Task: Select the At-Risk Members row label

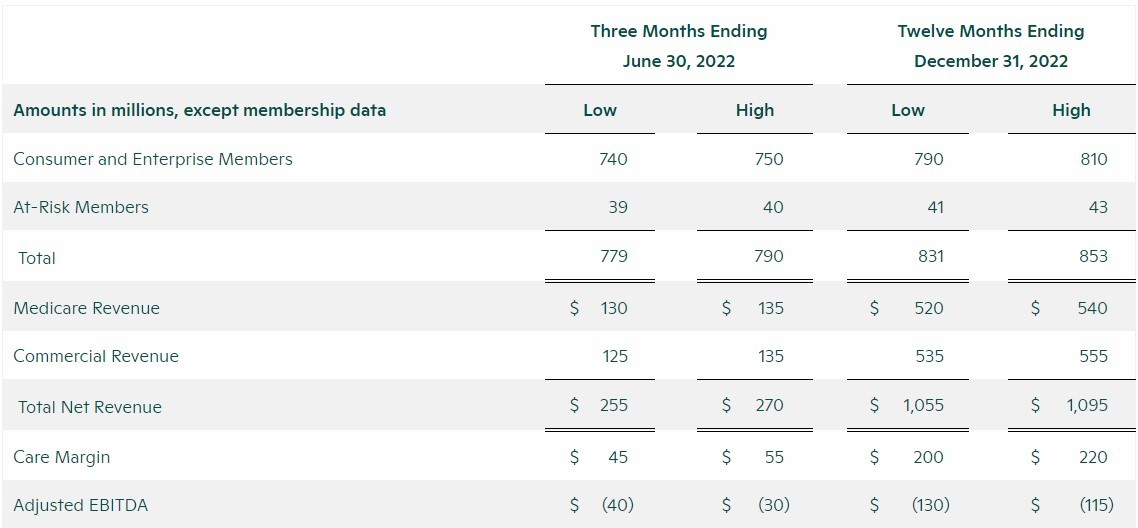Action: [x=81, y=207]
